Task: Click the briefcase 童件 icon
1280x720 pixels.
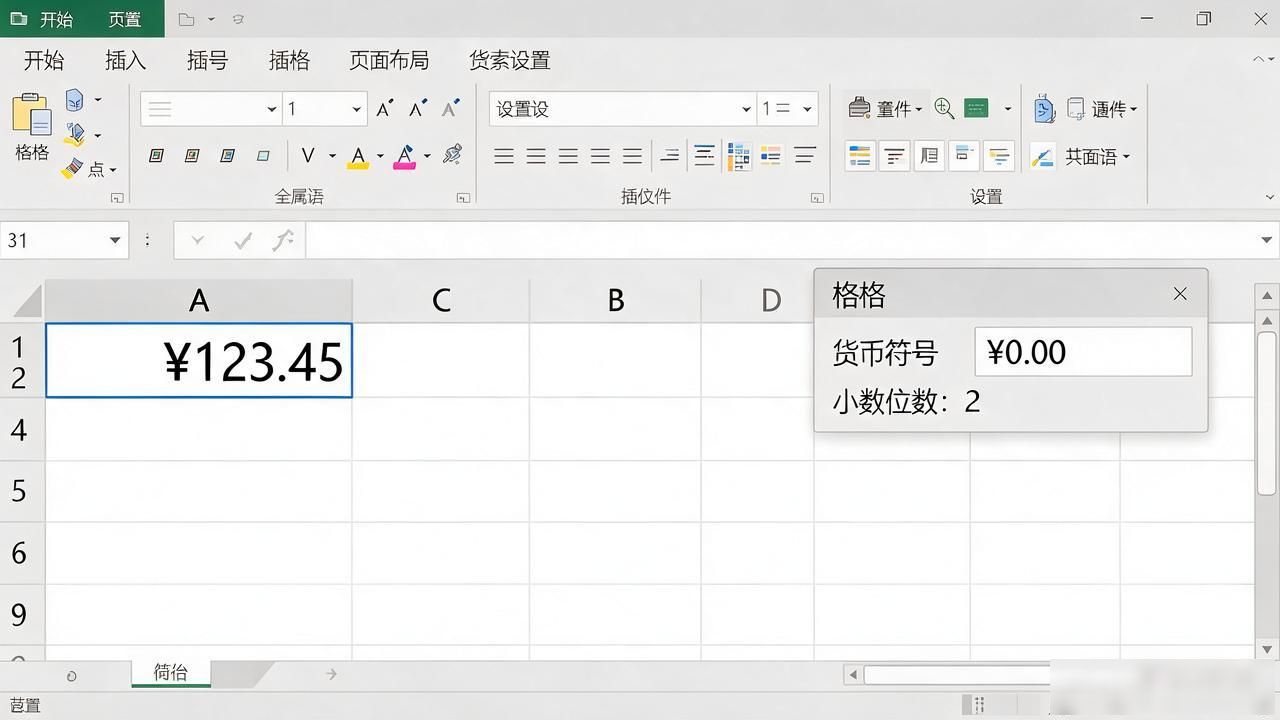Action: 859,108
